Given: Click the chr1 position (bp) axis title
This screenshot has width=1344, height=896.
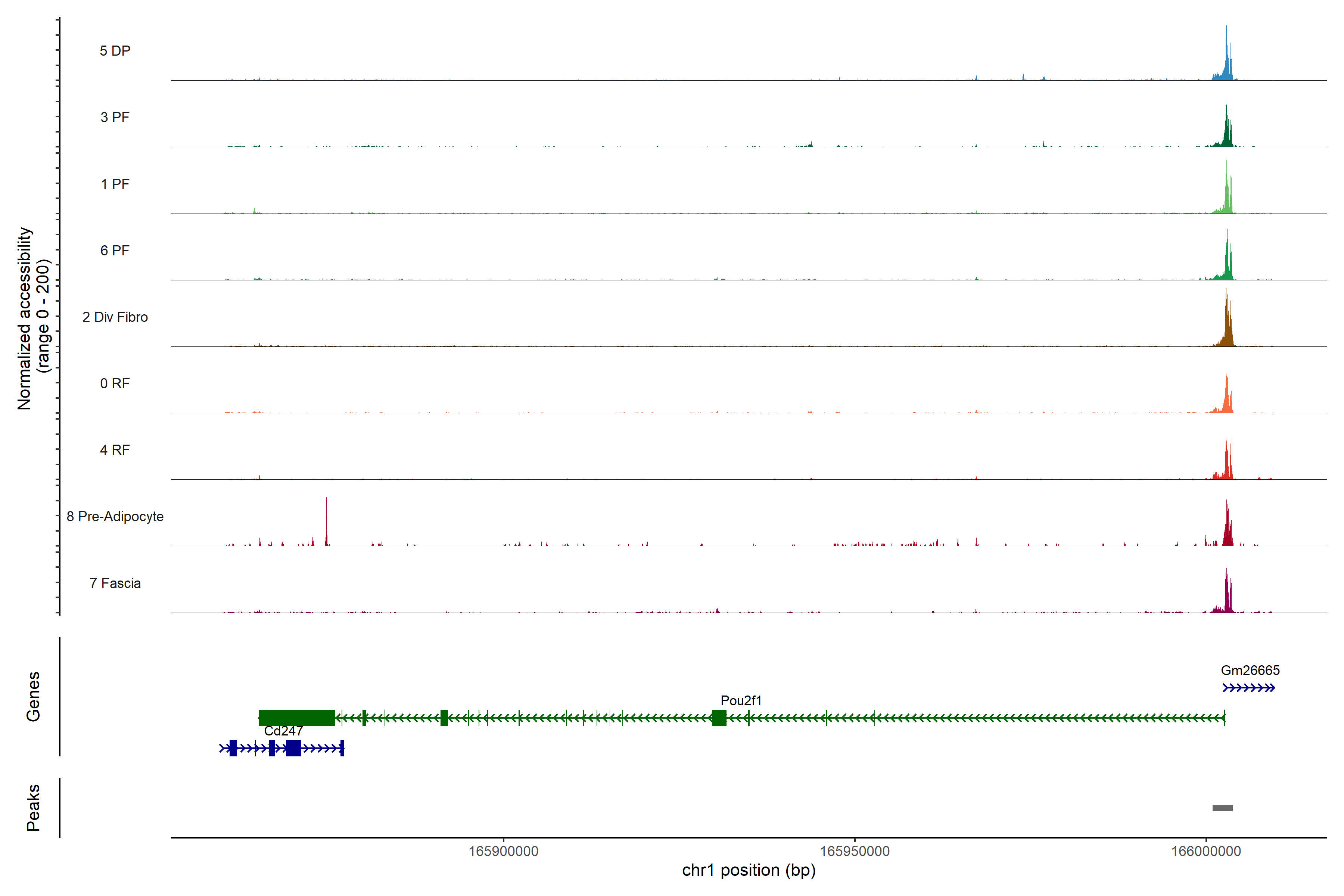Looking at the screenshot, I should tap(749, 870).
